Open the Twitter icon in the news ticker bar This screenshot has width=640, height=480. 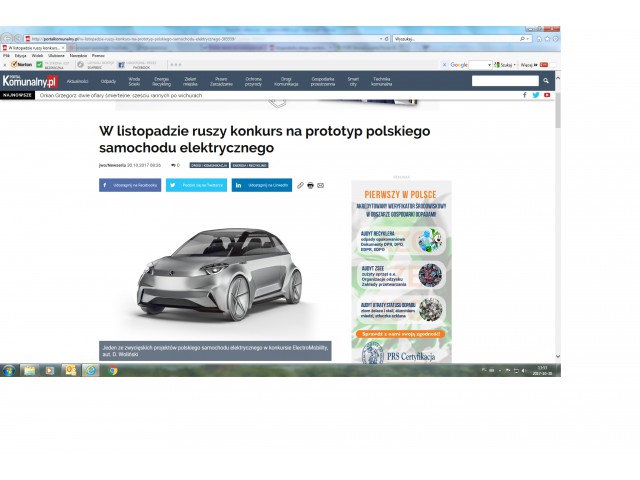[535, 95]
